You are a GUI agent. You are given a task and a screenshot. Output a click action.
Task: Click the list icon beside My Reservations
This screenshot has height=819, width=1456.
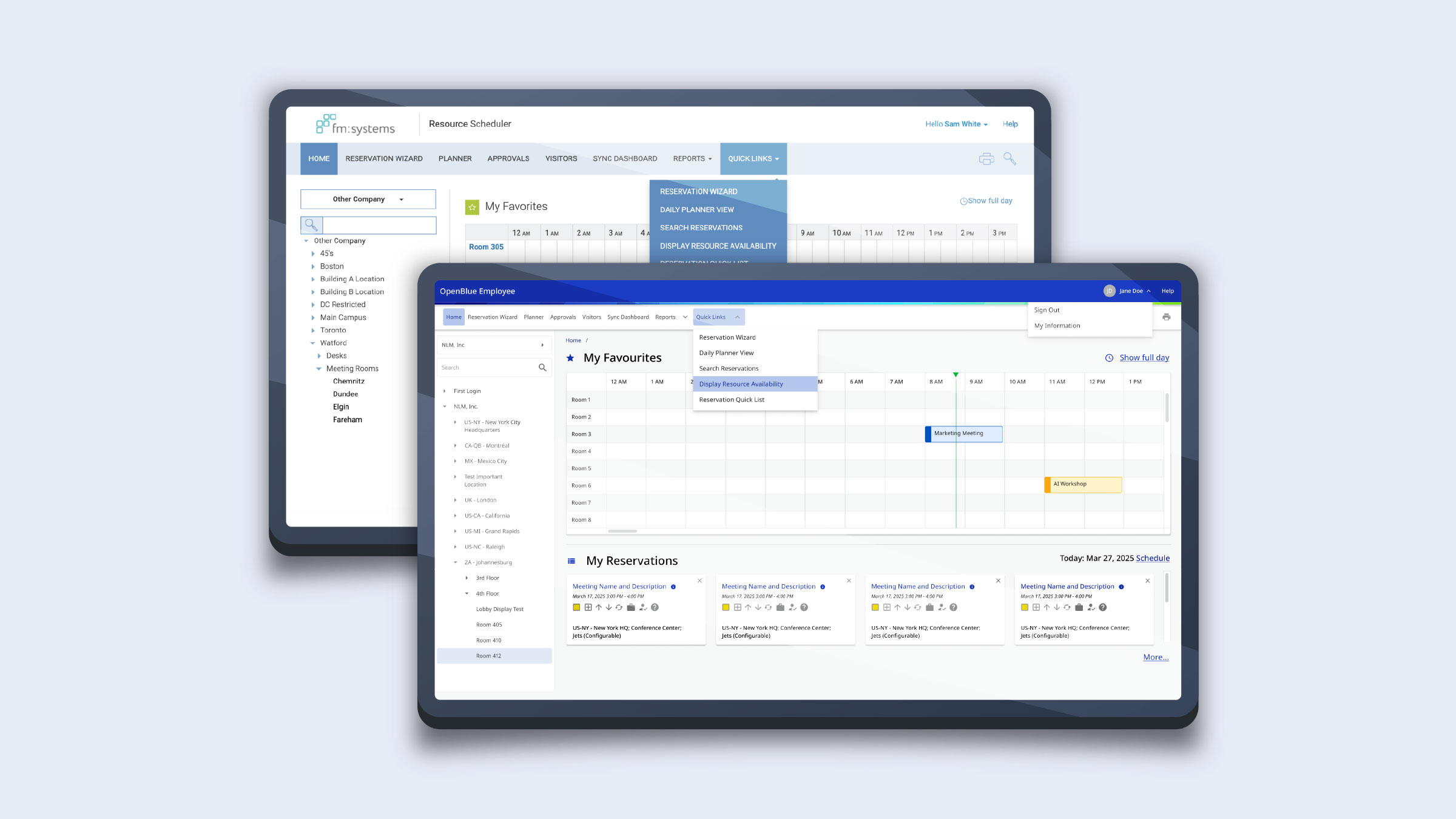point(571,561)
